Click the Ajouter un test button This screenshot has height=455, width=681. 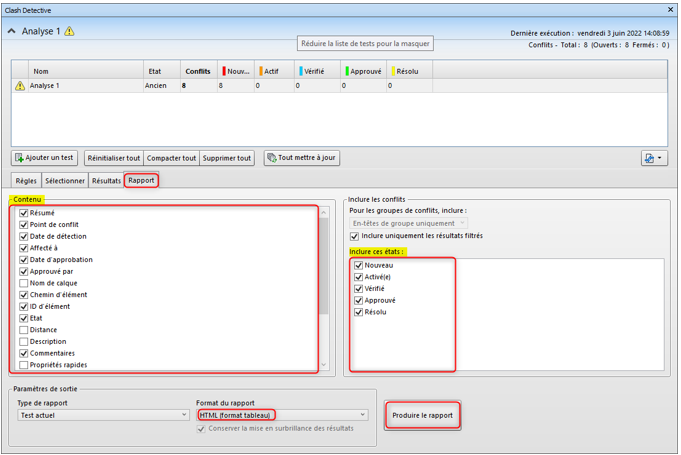pyautogui.click(x=45, y=158)
